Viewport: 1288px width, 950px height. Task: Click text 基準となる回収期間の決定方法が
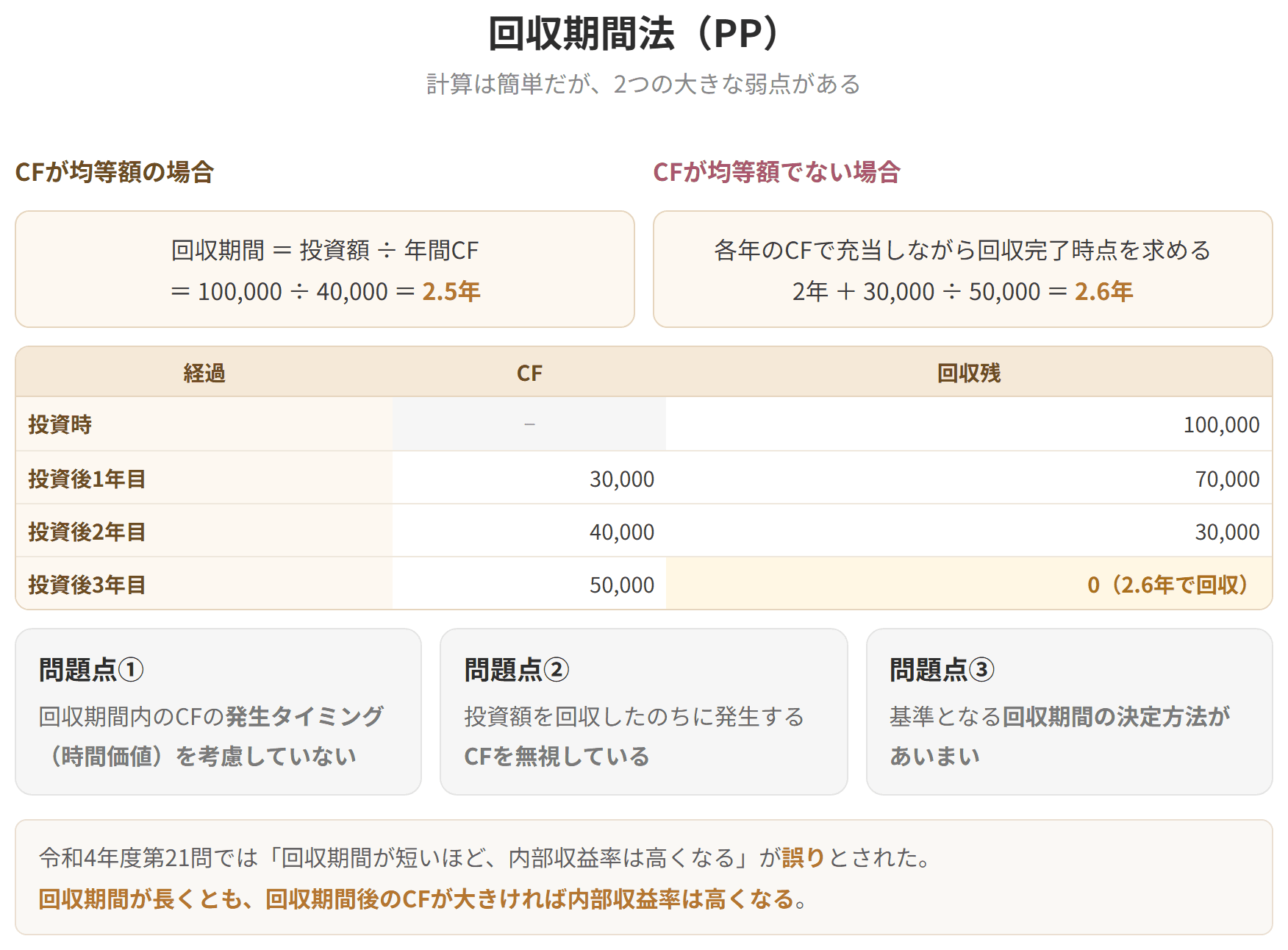click(x=1059, y=716)
